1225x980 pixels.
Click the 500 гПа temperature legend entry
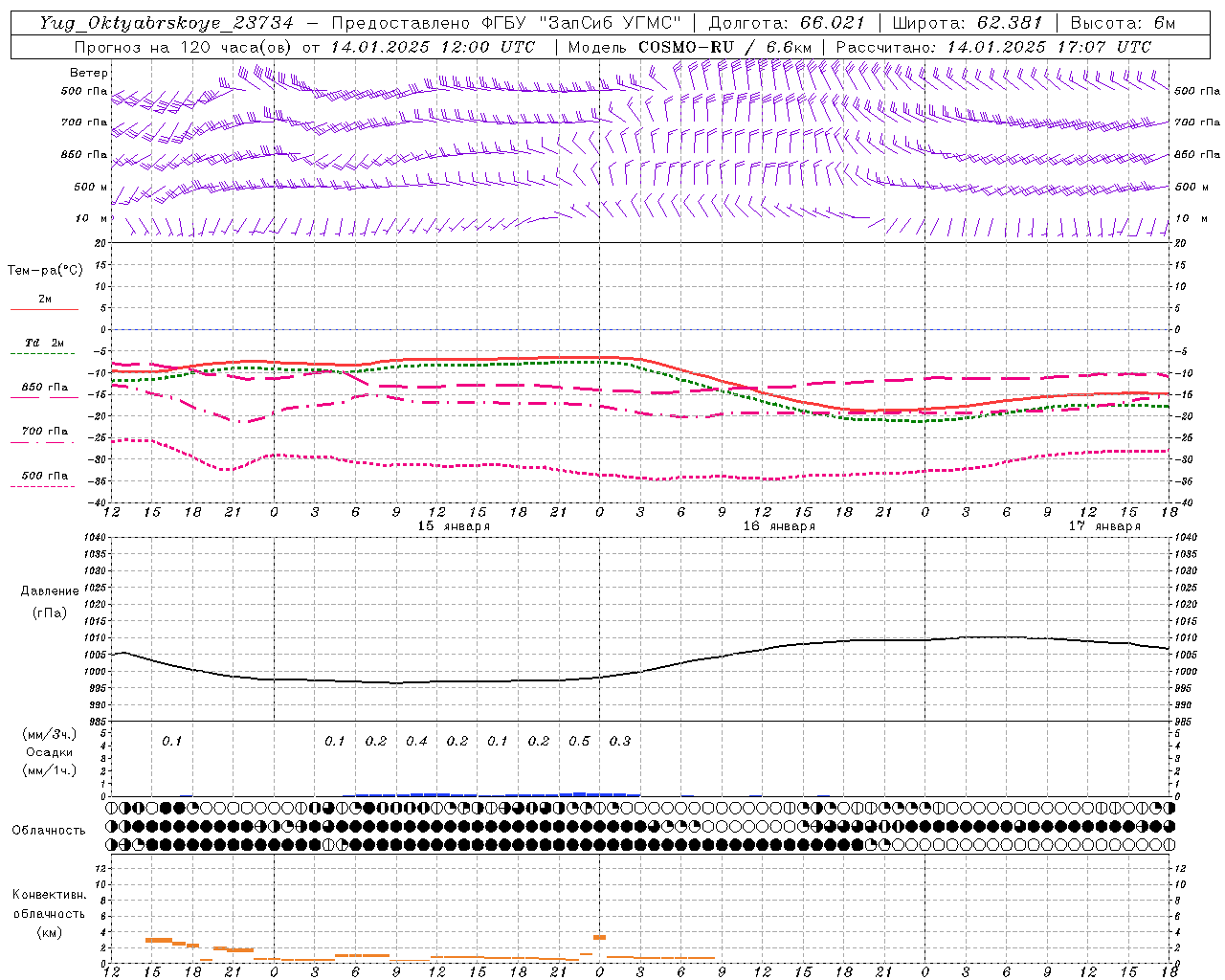44,479
